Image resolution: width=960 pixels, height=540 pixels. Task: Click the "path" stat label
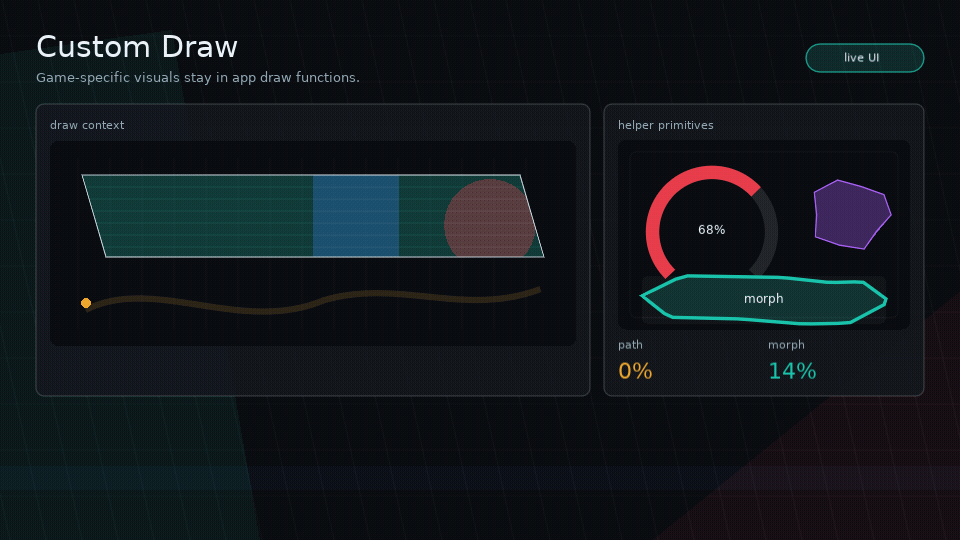pos(630,345)
